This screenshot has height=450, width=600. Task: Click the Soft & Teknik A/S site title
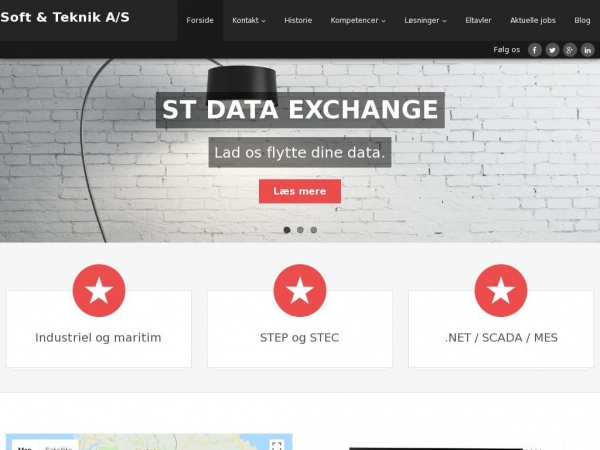pos(65,17)
